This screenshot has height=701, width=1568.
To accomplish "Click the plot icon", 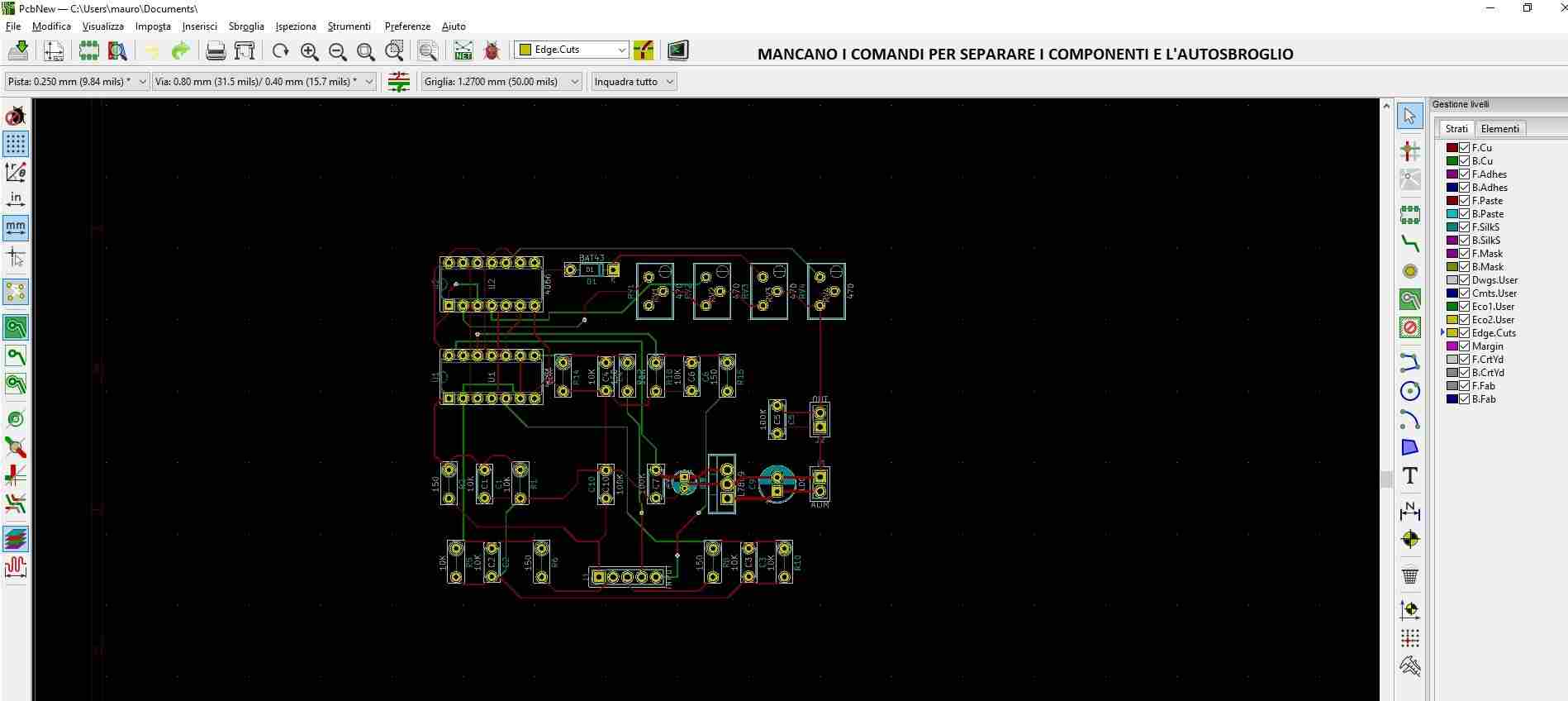I will [245, 50].
